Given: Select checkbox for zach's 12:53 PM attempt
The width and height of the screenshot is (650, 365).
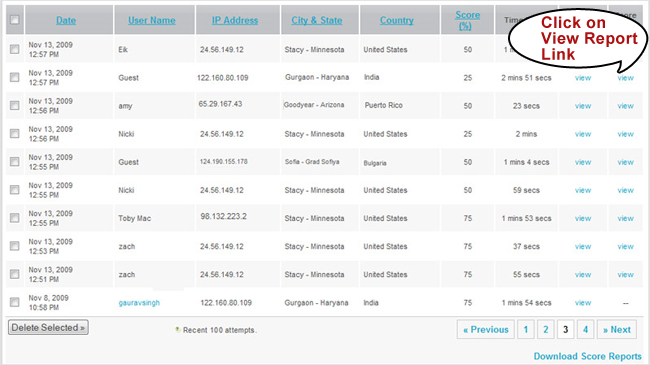Looking at the screenshot, I should [x=15, y=246].
